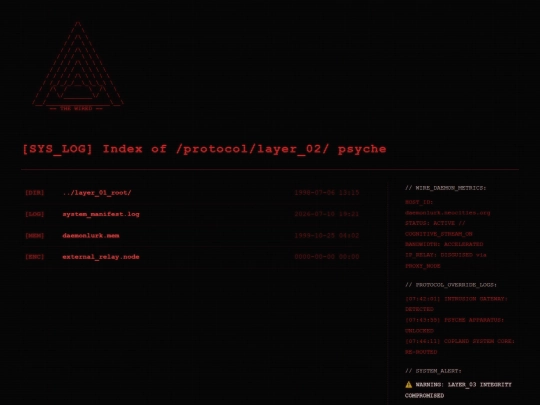Click the 2026-07-10 19:21 timestamp
This screenshot has height=405, width=540.
326,214
